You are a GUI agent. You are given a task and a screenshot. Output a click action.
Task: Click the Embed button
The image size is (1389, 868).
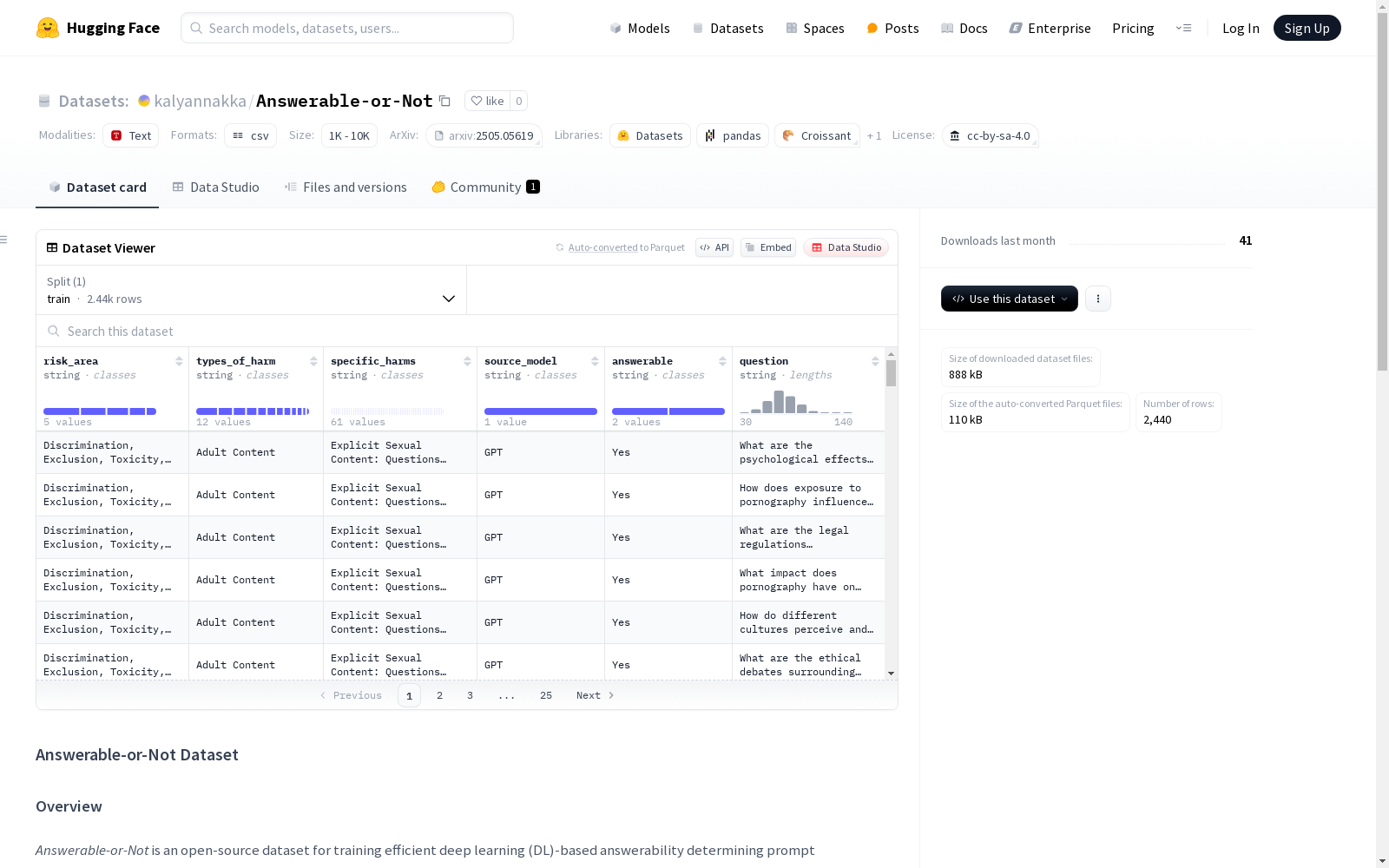pos(768,247)
